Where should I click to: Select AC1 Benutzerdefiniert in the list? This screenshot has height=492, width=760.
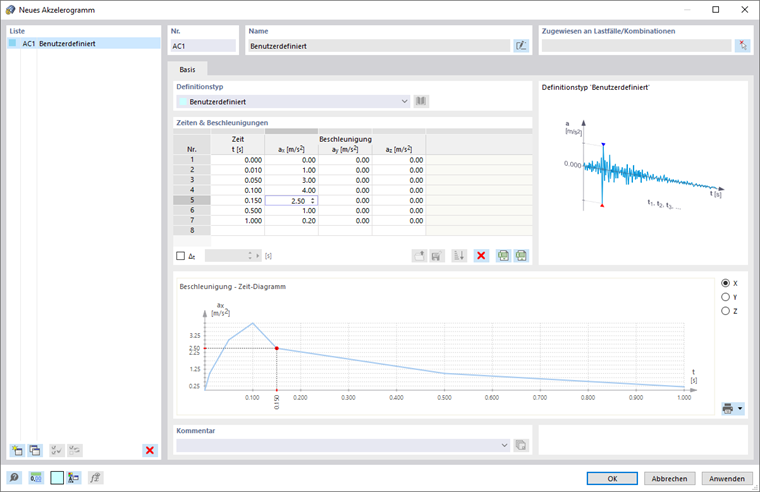84,43
